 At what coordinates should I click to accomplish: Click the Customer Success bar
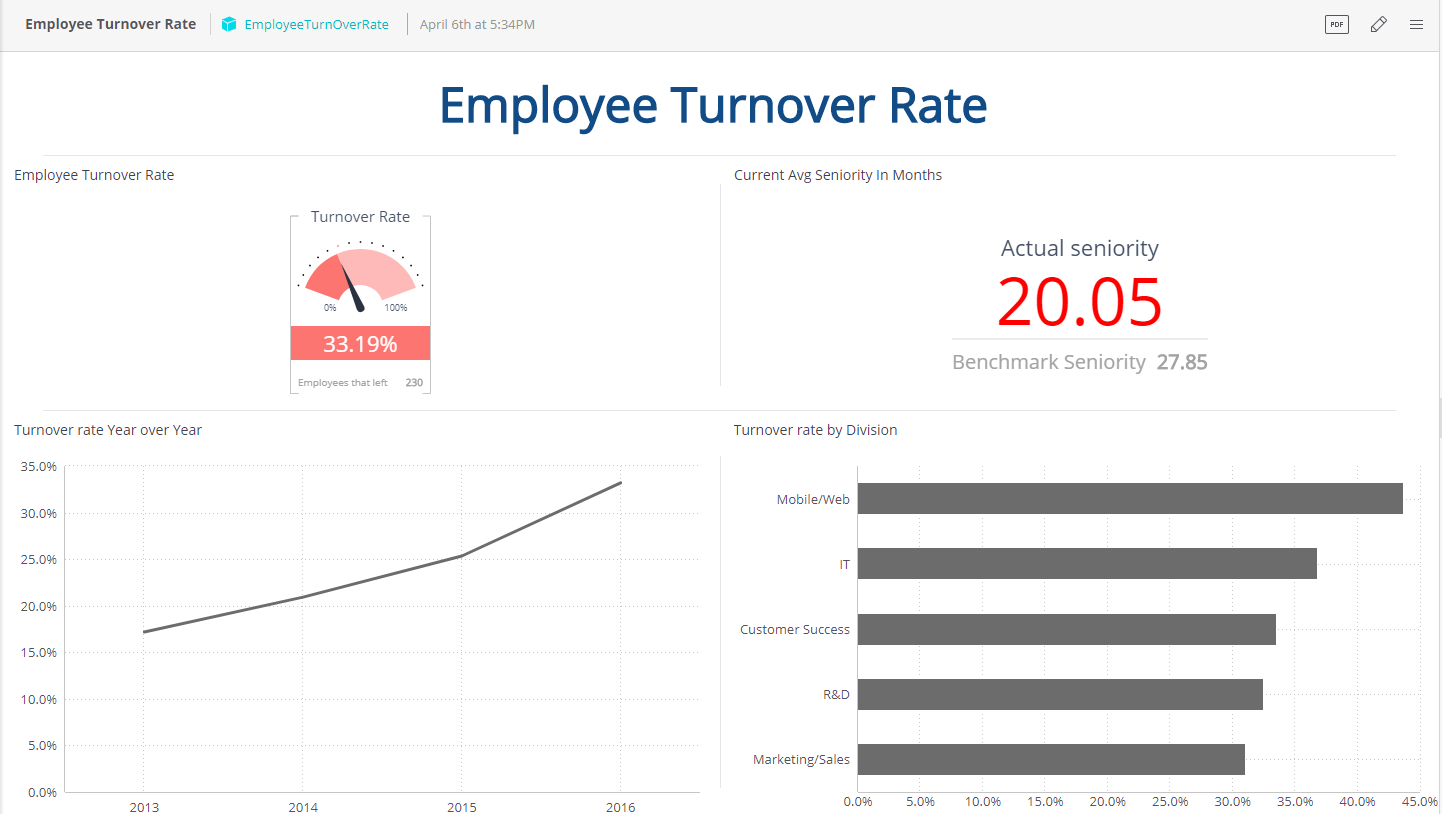[1066, 629]
